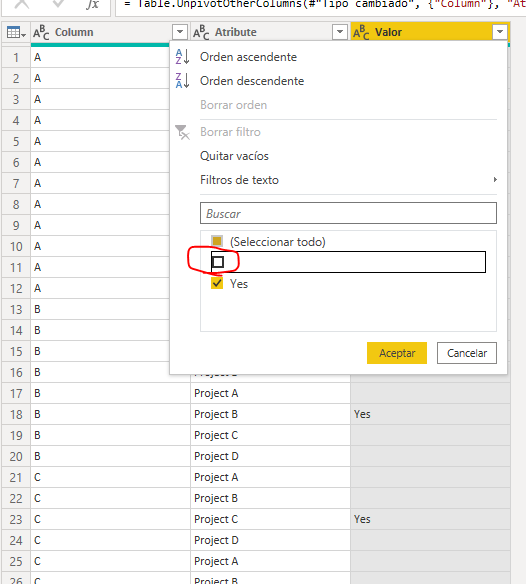Click in the Buscar search field
Image resolution: width=526 pixels, height=584 pixels.
point(348,213)
